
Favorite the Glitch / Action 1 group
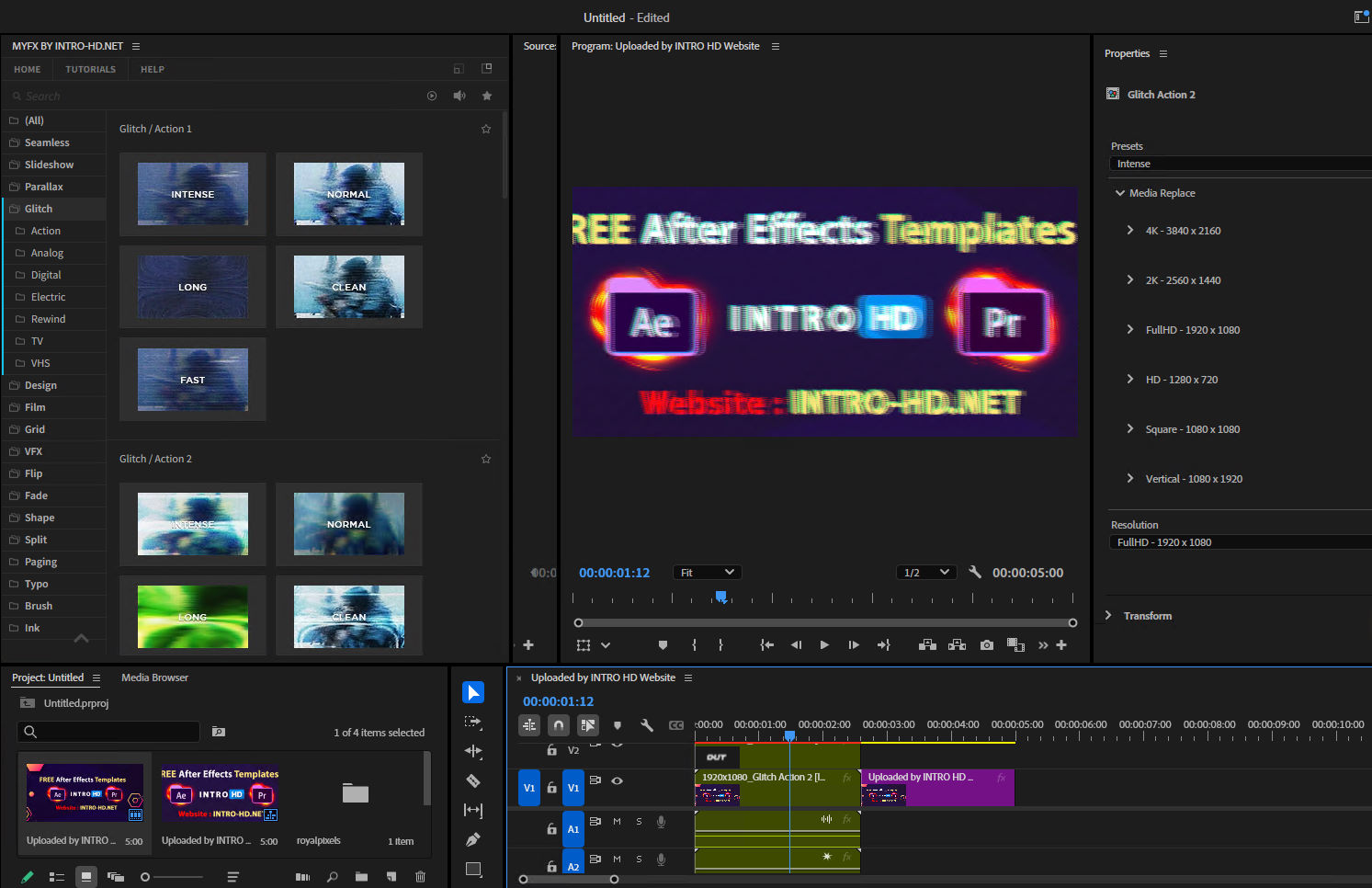tap(486, 129)
